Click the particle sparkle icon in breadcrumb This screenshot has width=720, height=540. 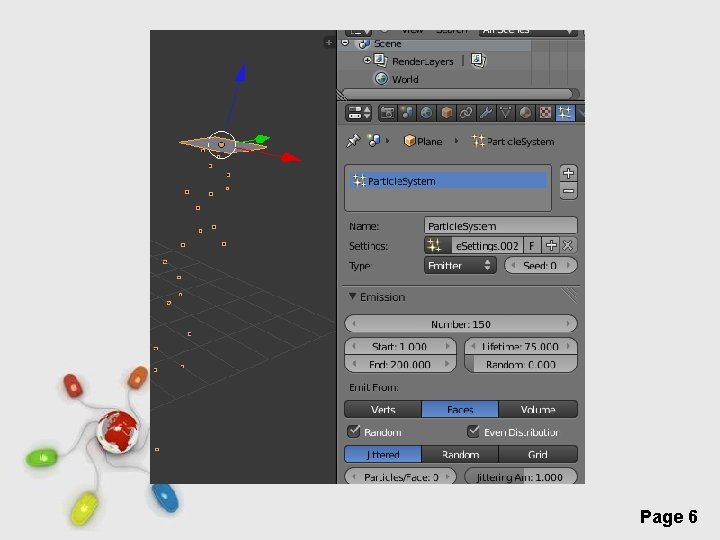pyautogui.click(x=478, y=141)
